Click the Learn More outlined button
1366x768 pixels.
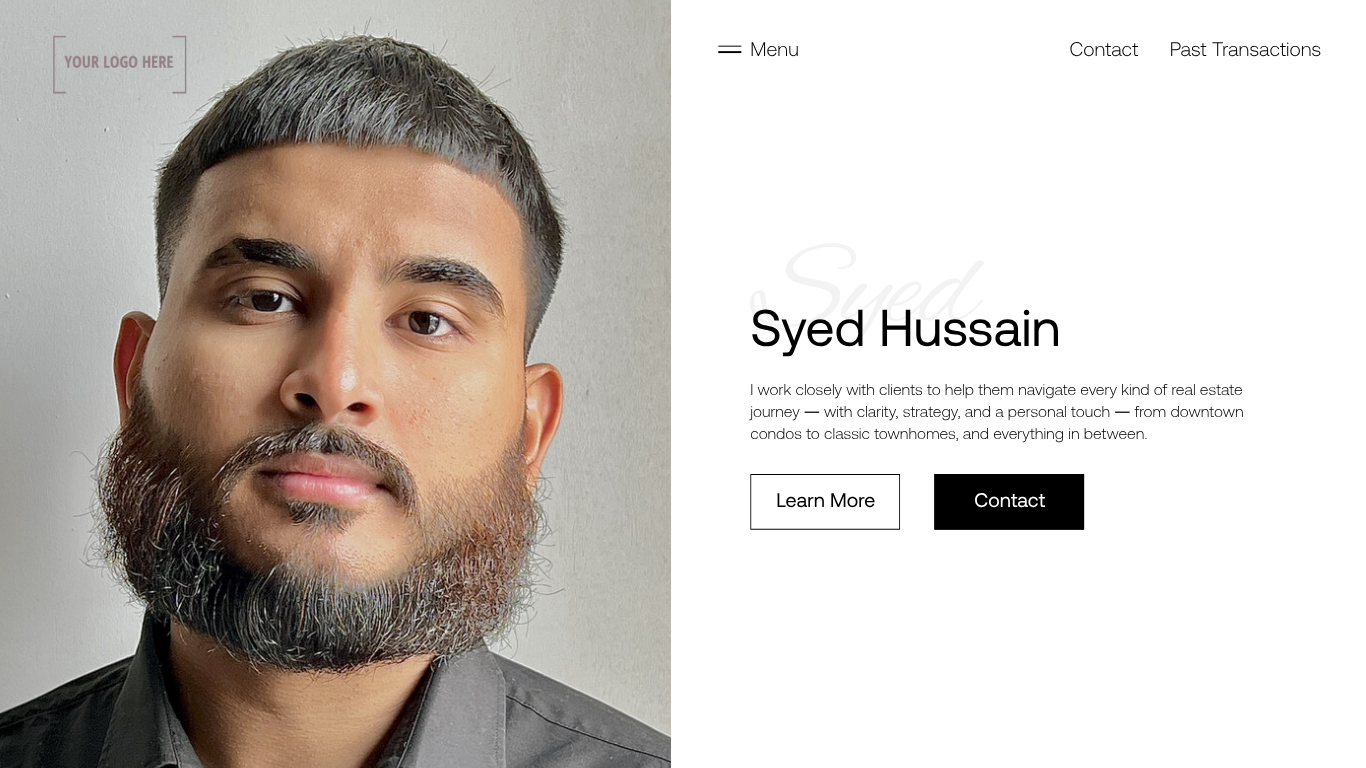825,501
